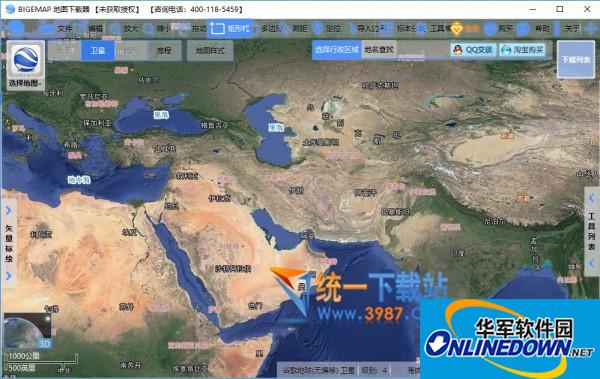
Task: Click the 土耳其 map label
Action: coord(165,148)
